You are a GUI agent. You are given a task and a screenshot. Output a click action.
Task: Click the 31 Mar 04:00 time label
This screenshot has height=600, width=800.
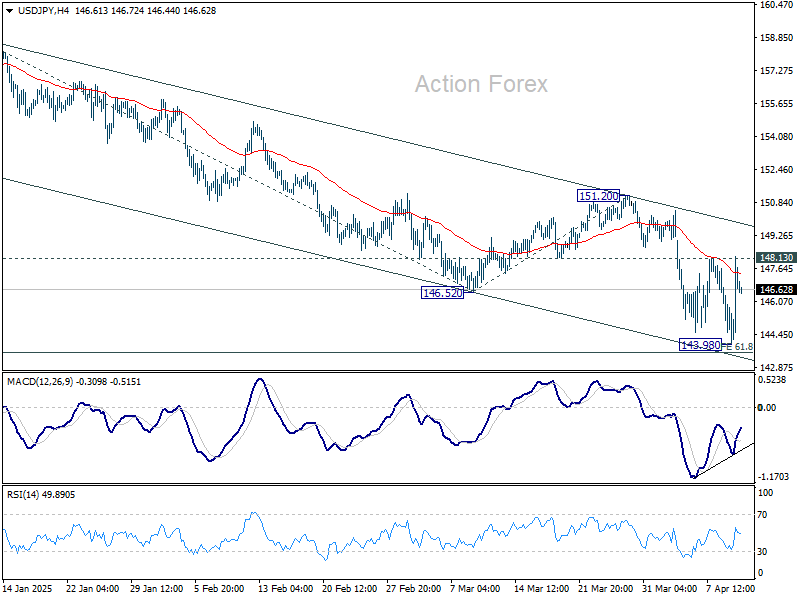click(669, 588)
